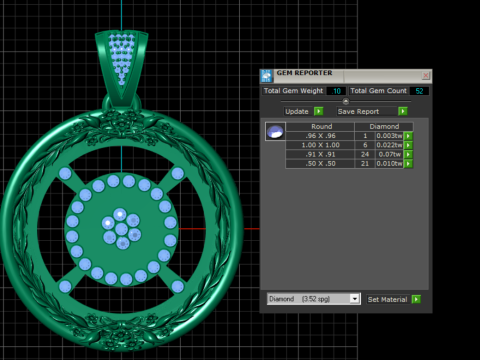Collapse panel with the divider arrow handle
Image resolution: width=480 pixels, height=360 pixels.
pos(346,101)
